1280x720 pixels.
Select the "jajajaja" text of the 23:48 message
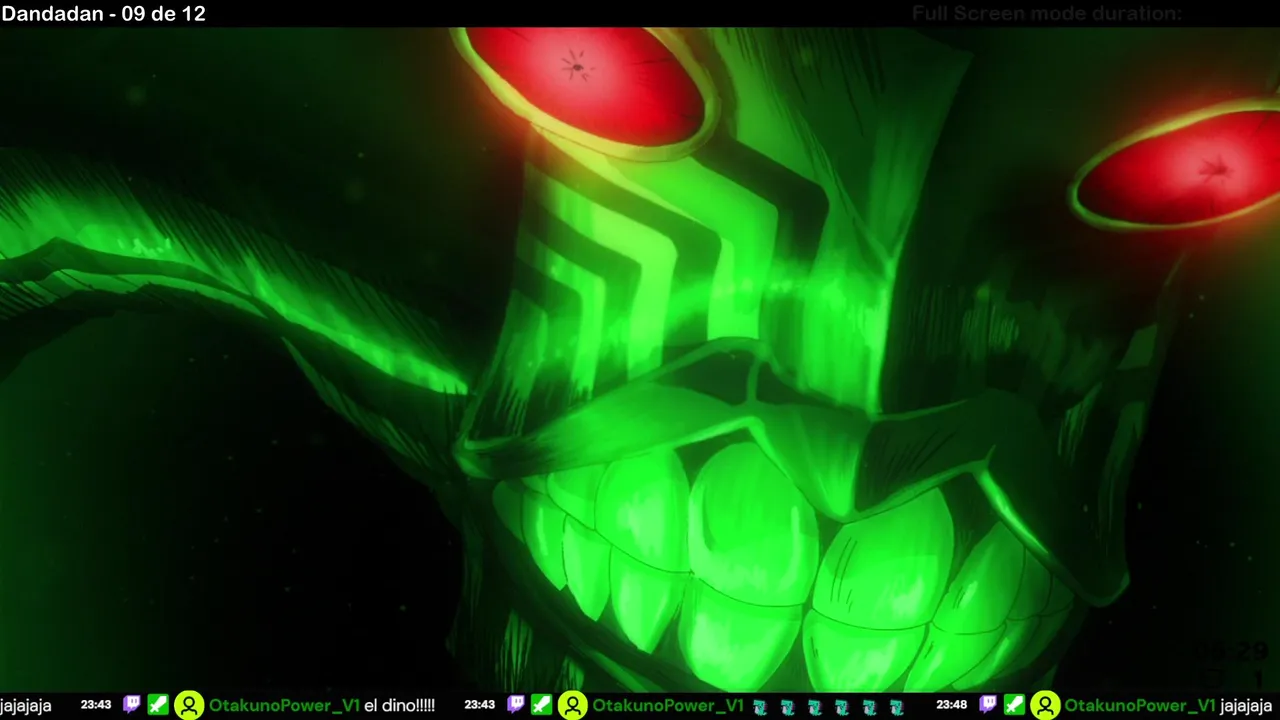pyautogui.click(x=1246, y=706)
